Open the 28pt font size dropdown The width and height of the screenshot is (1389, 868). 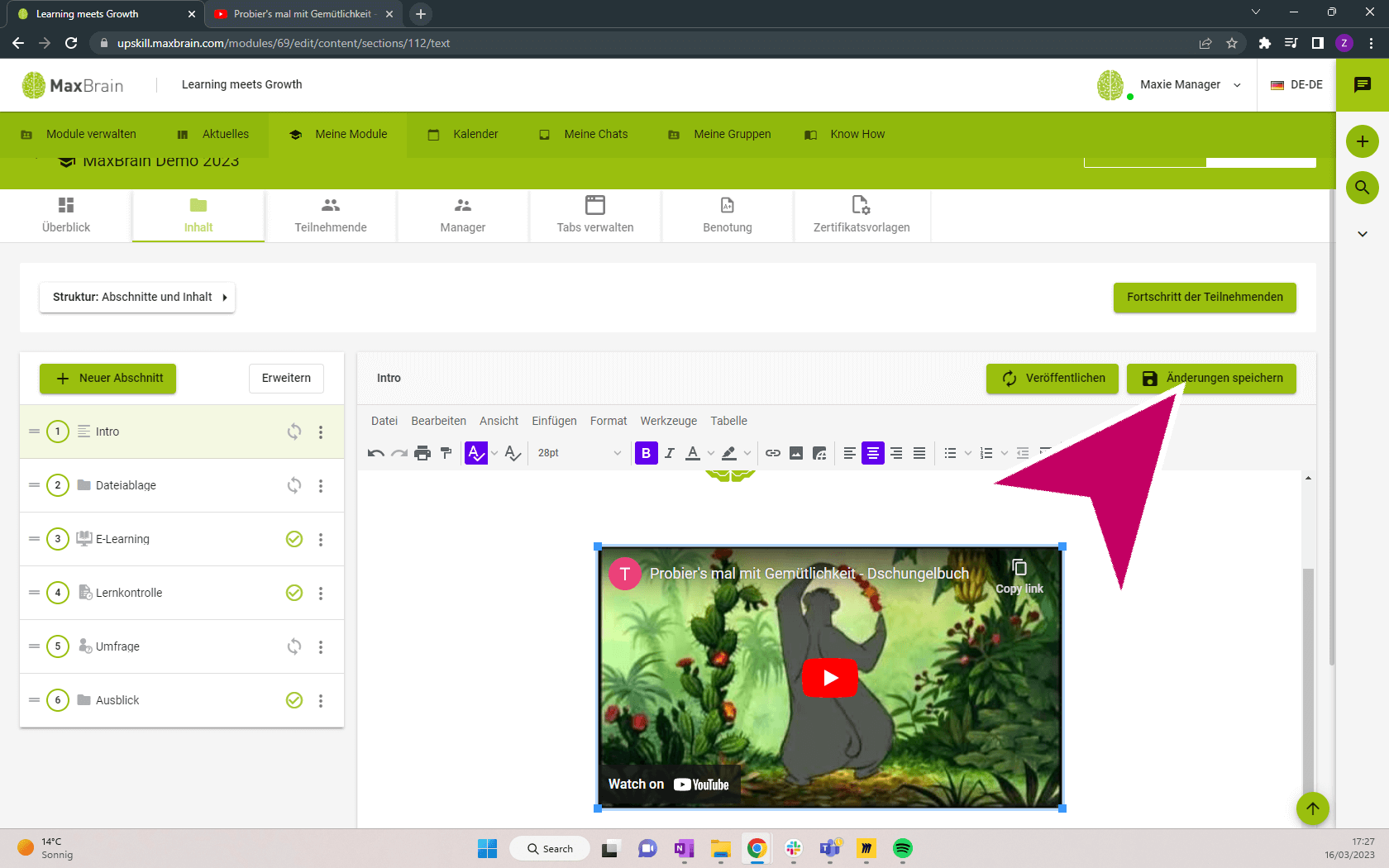579,453
